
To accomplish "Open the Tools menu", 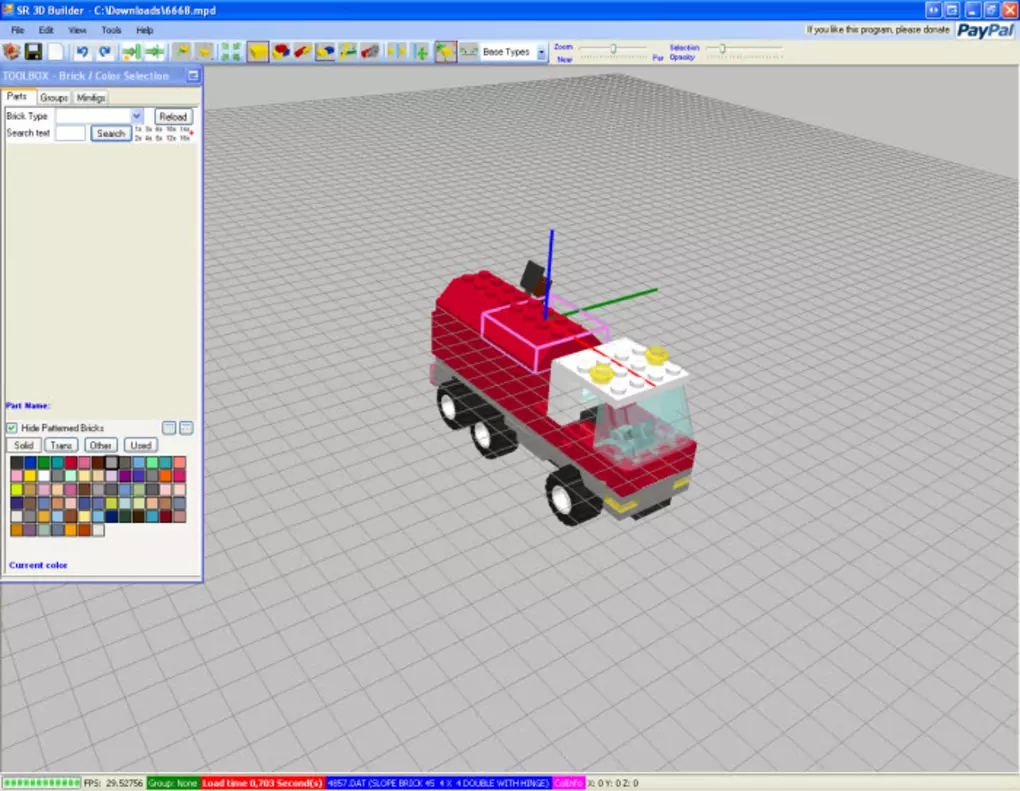I will point(111,30).
